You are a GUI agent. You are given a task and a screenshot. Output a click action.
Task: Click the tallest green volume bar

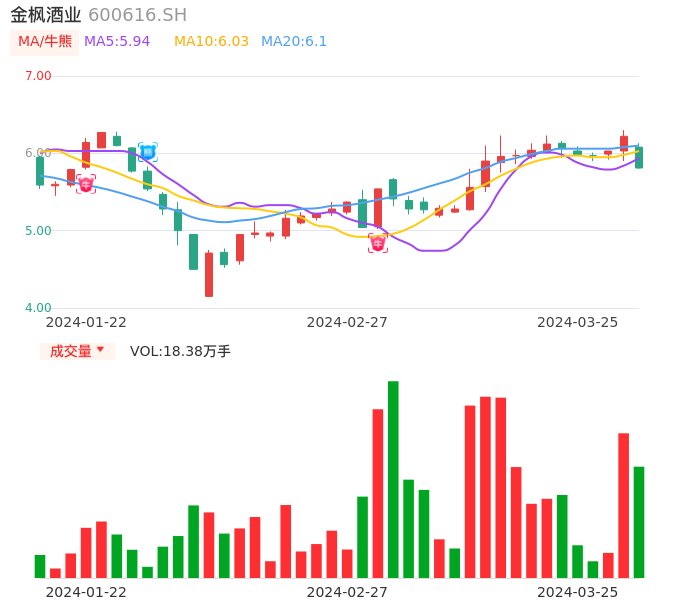coord(393,480)
